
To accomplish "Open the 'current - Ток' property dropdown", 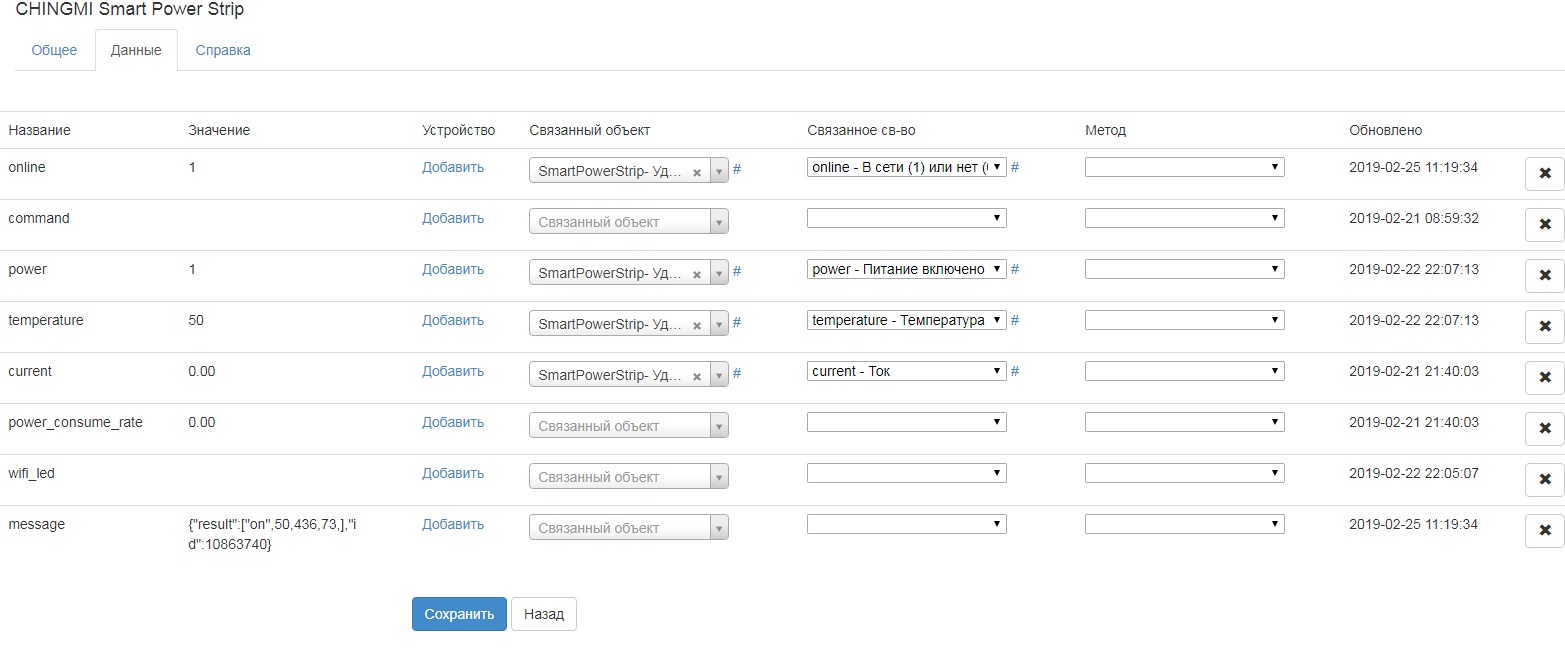I will pyautogui.click(x=906, y=371).
